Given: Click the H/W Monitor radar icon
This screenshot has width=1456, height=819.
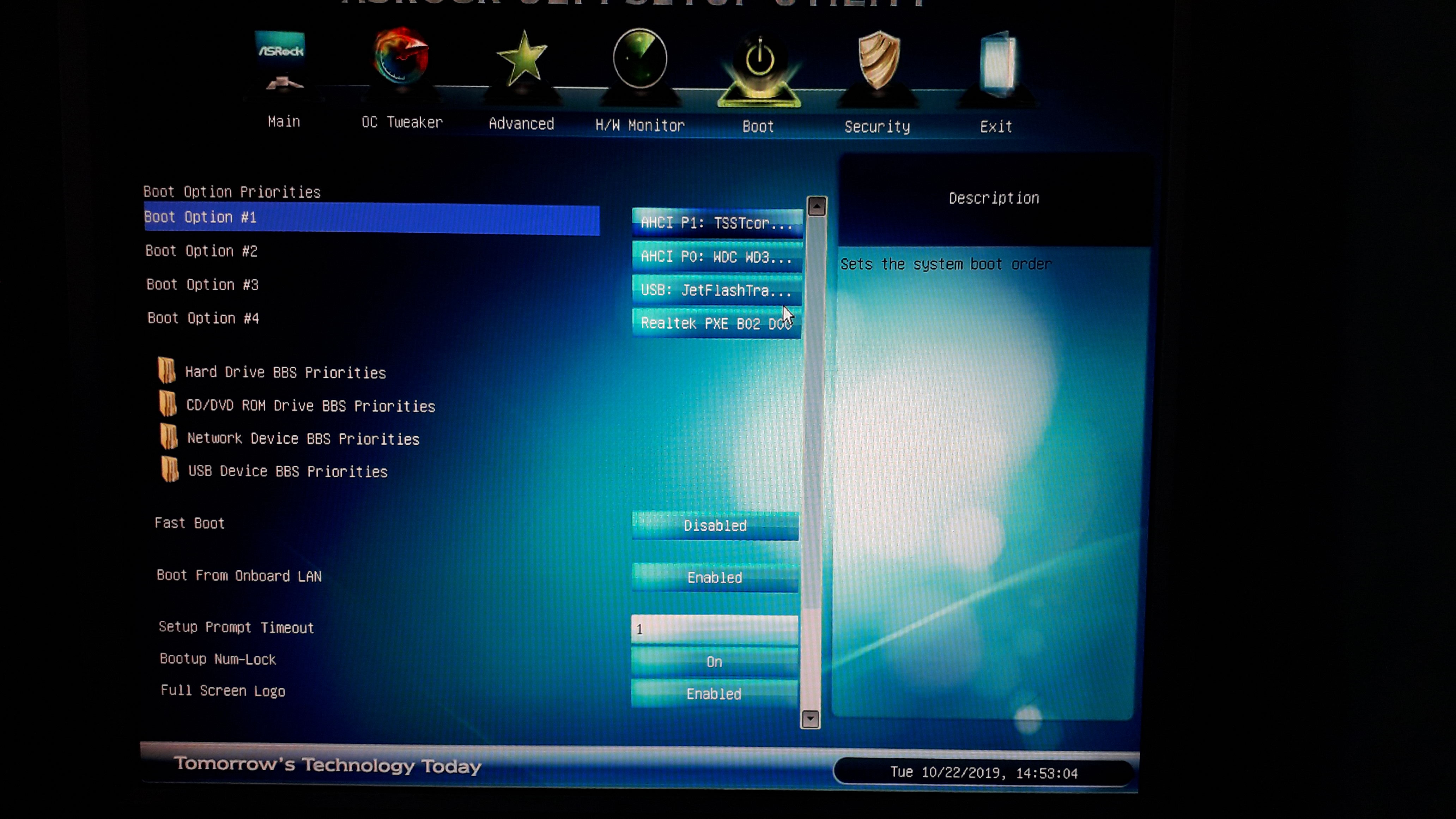Looking at the screenshot, I should [640, 59].
